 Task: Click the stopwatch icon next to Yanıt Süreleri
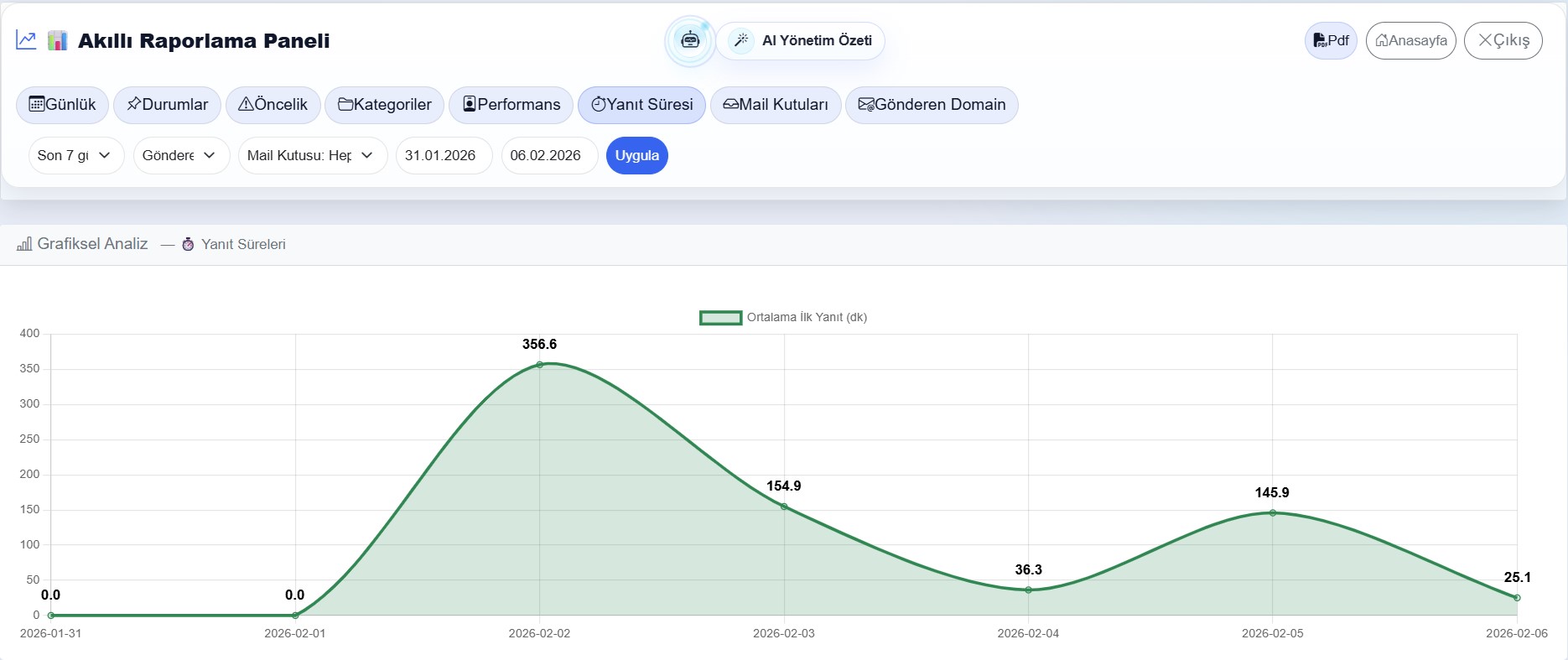click(188, 244)
